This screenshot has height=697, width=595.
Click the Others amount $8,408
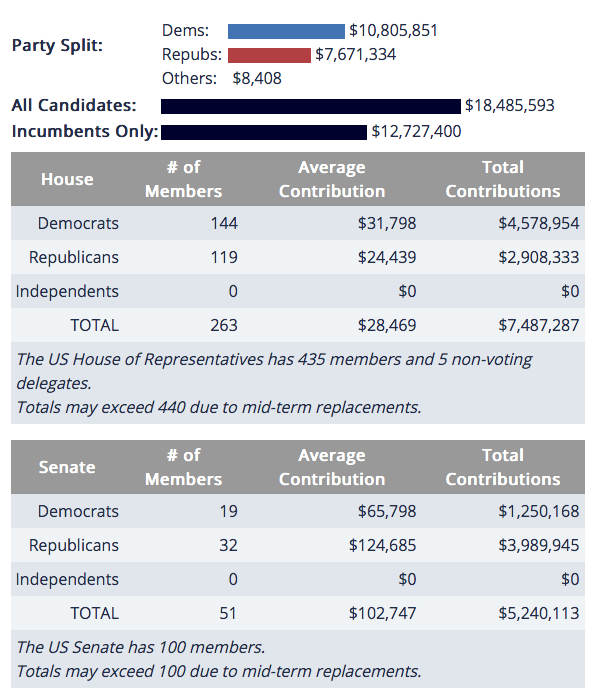pos(257,79)
